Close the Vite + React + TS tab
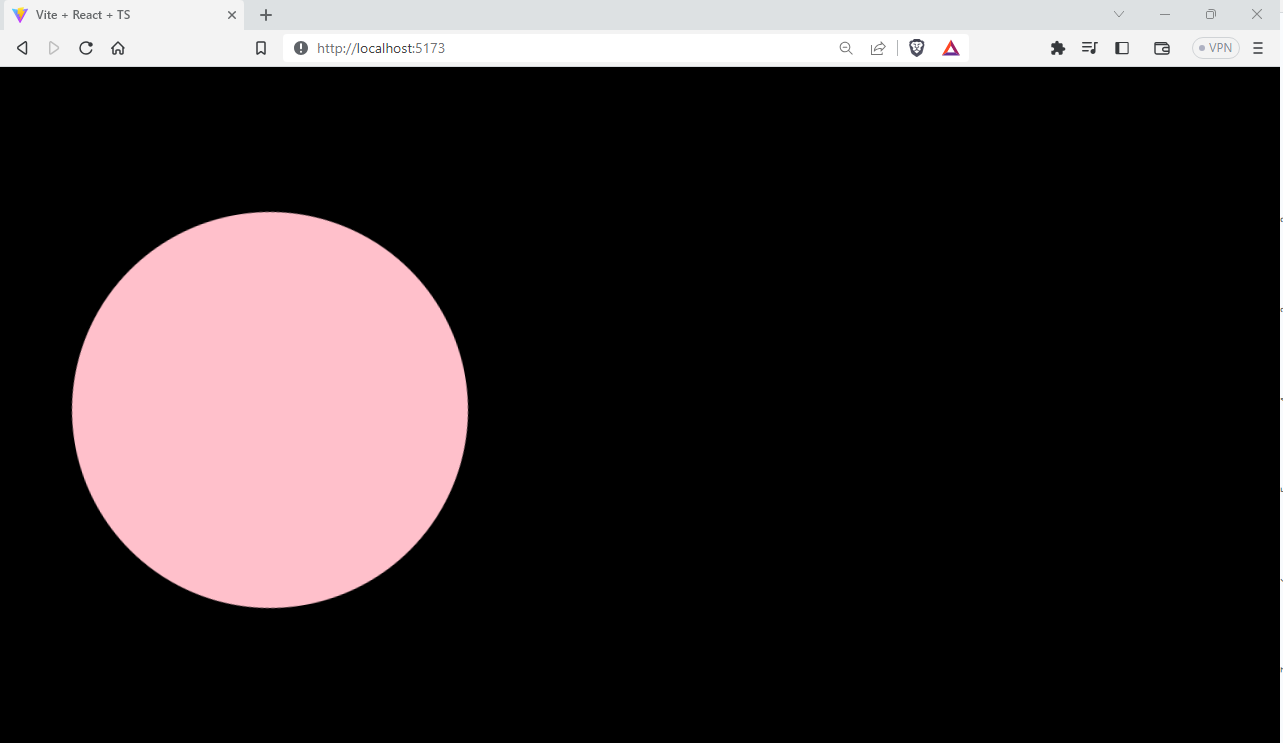 [232, 15]
